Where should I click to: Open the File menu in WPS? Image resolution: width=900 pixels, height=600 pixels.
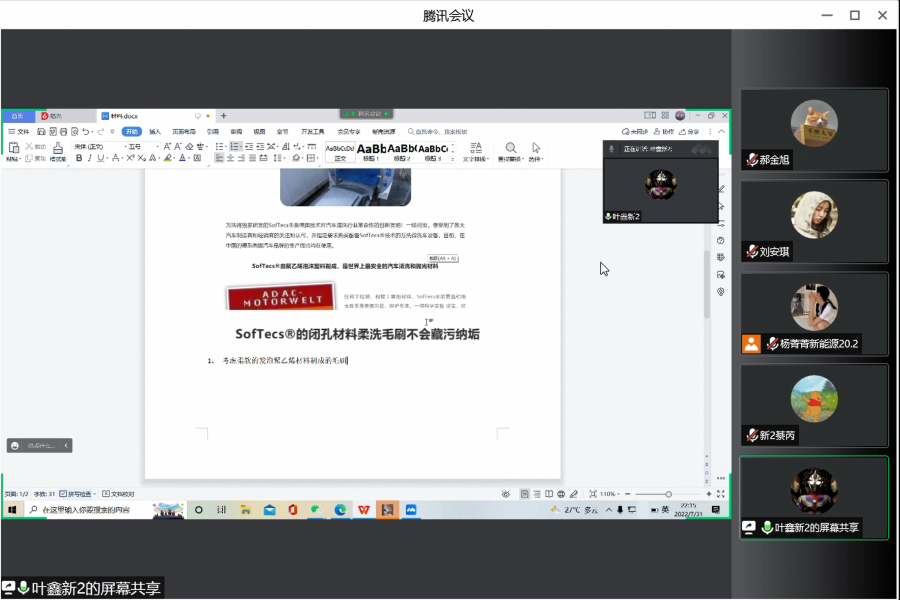(19, 131)
